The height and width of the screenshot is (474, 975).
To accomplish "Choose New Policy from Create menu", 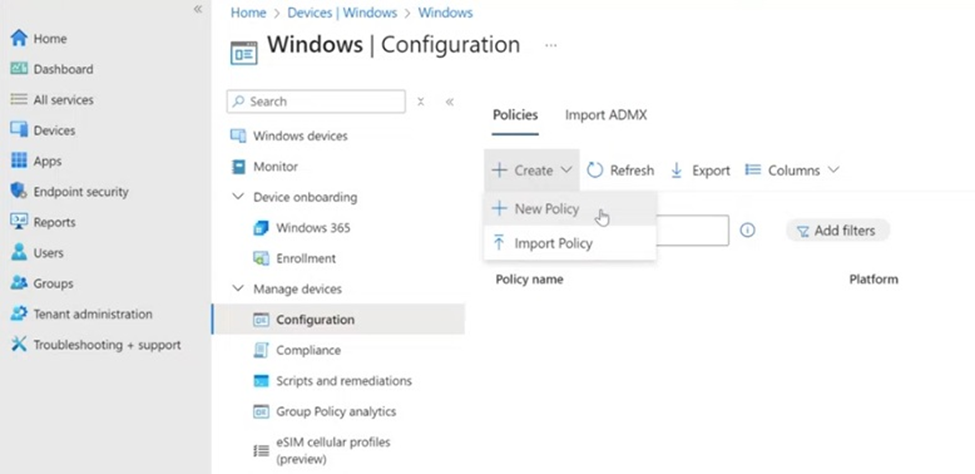I will click(x=546, y=209).
